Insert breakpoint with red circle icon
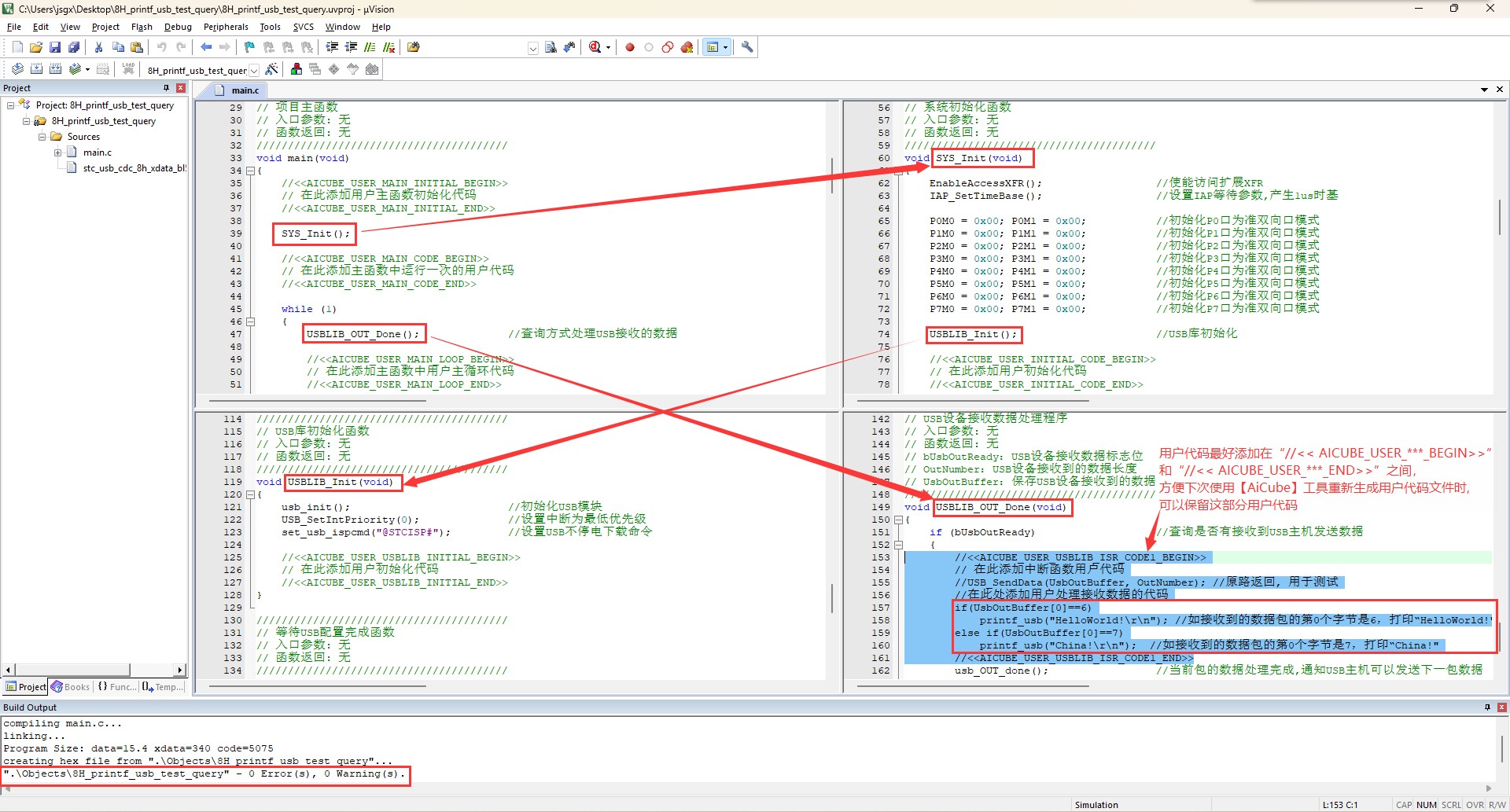The image size is (1510, 812). pyautogui.click(x=630, y=47)
